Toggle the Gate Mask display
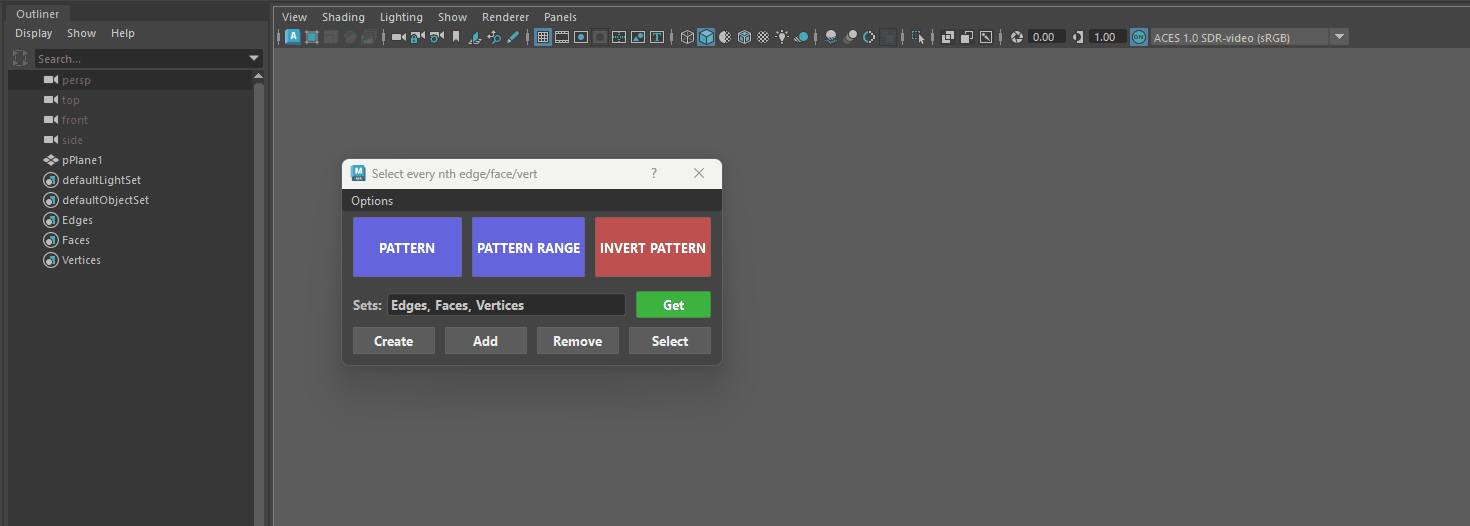The width and height of the screenshot is (1470, 526). (600, 37)
